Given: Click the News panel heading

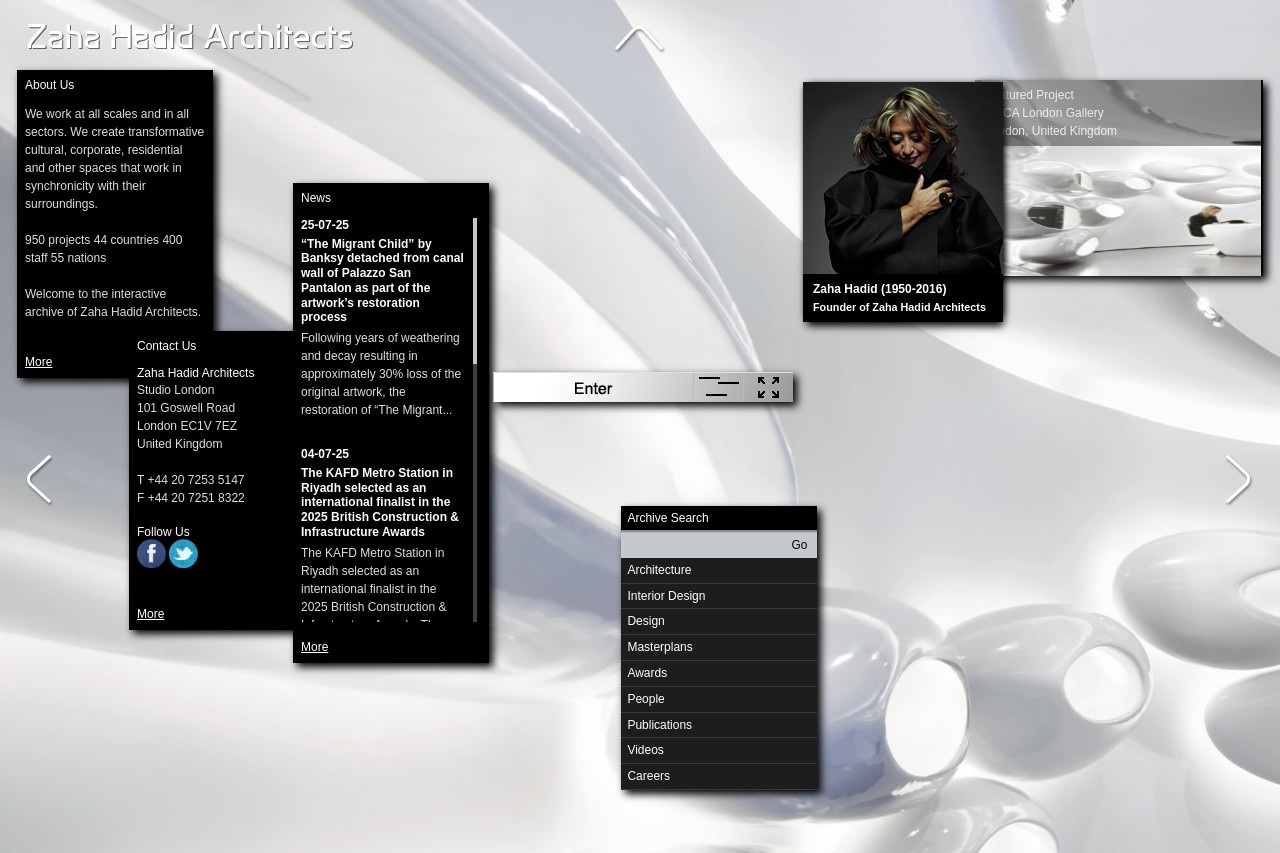Looking at the screenshot, I should click(x=316, y=198).
